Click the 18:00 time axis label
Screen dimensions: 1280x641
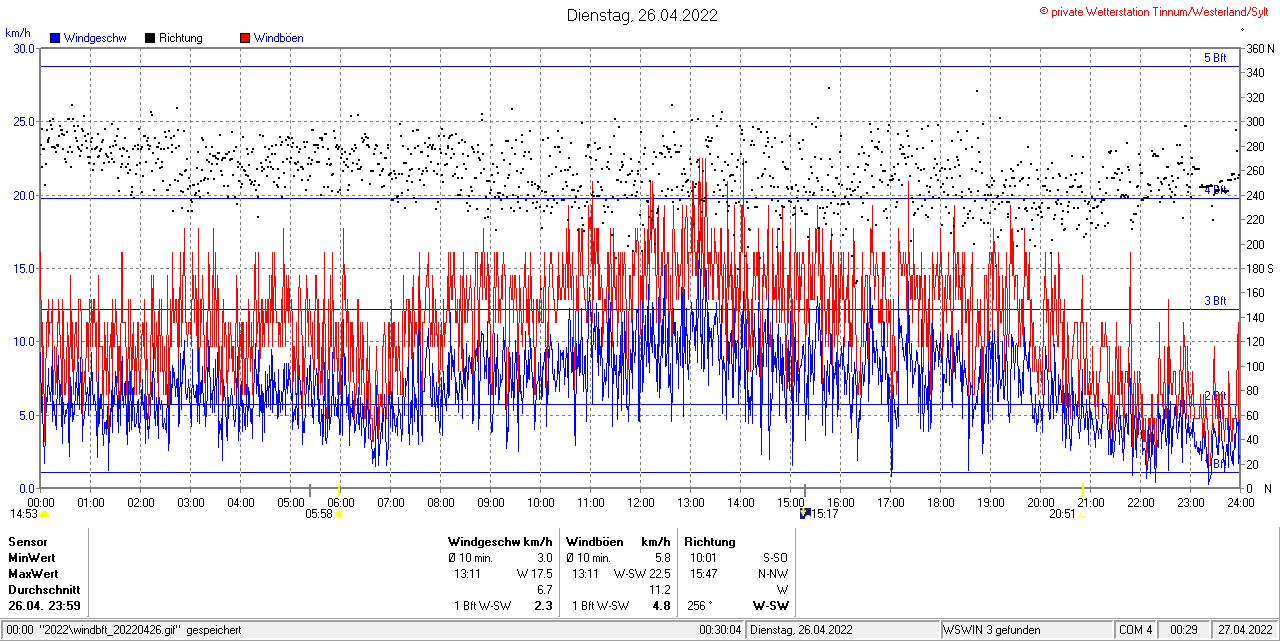pyautogui.click(x=941, y=502)
